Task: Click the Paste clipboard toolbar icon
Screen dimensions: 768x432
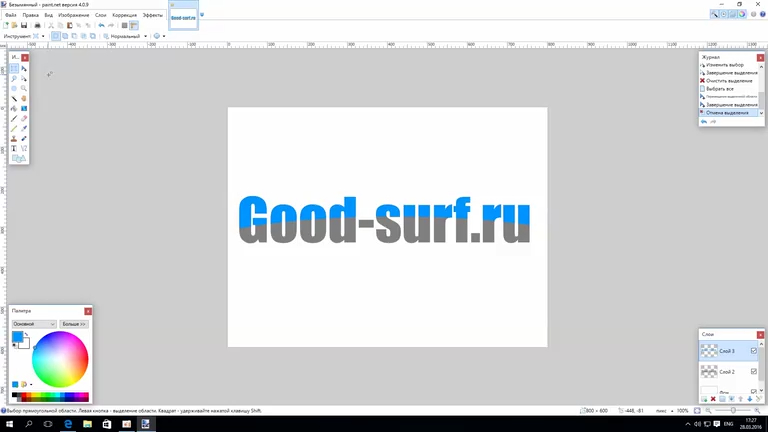Action: (70, 25)
